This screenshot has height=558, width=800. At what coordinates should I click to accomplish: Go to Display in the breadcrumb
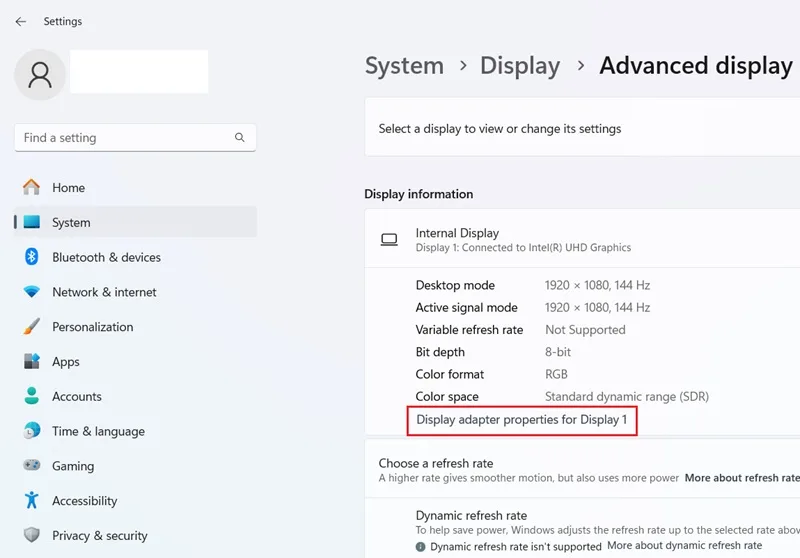tap(520, 66)
